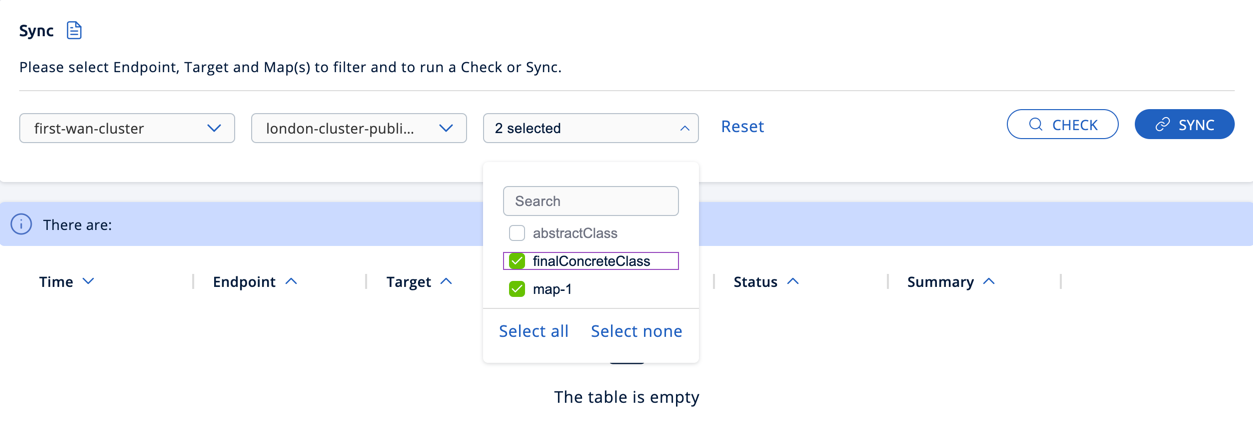
Task: Open the first-wan-cluster endpoint dropdown
Action: 127,128
